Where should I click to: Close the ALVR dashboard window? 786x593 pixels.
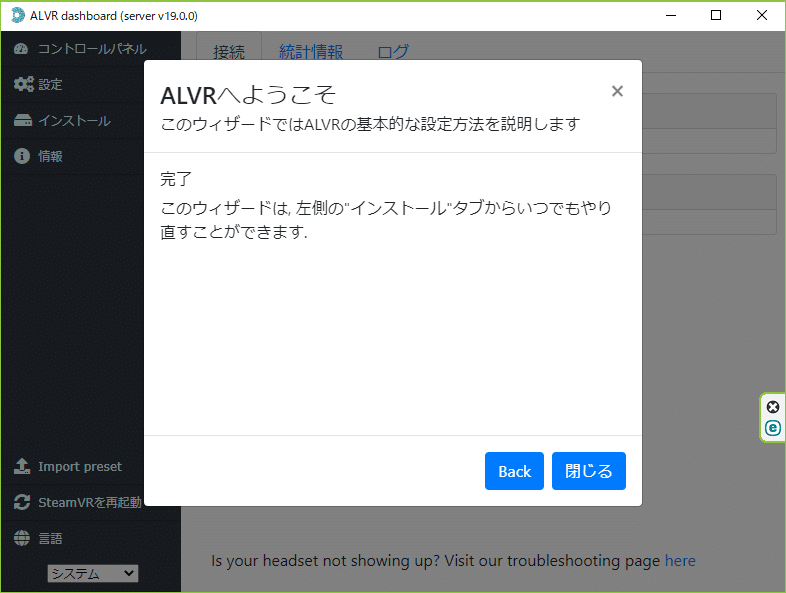pos(761,16)
